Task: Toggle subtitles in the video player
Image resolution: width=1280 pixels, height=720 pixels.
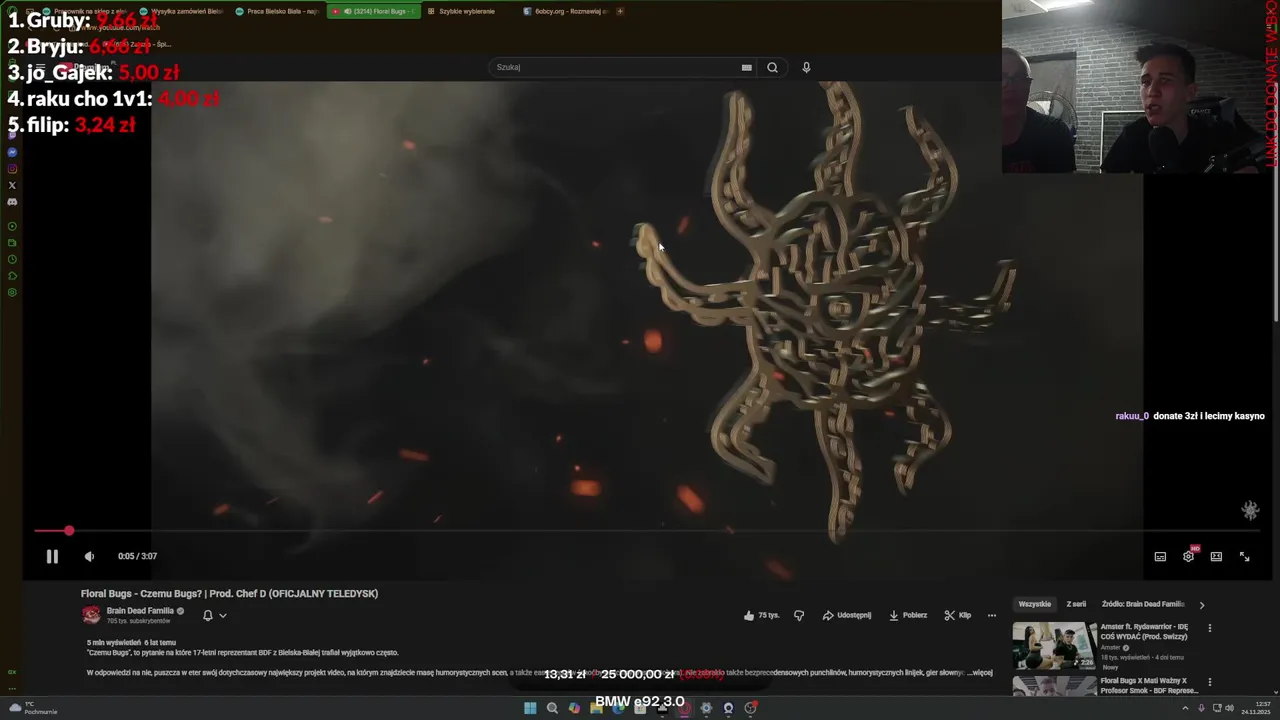Action: [1160, 556]
